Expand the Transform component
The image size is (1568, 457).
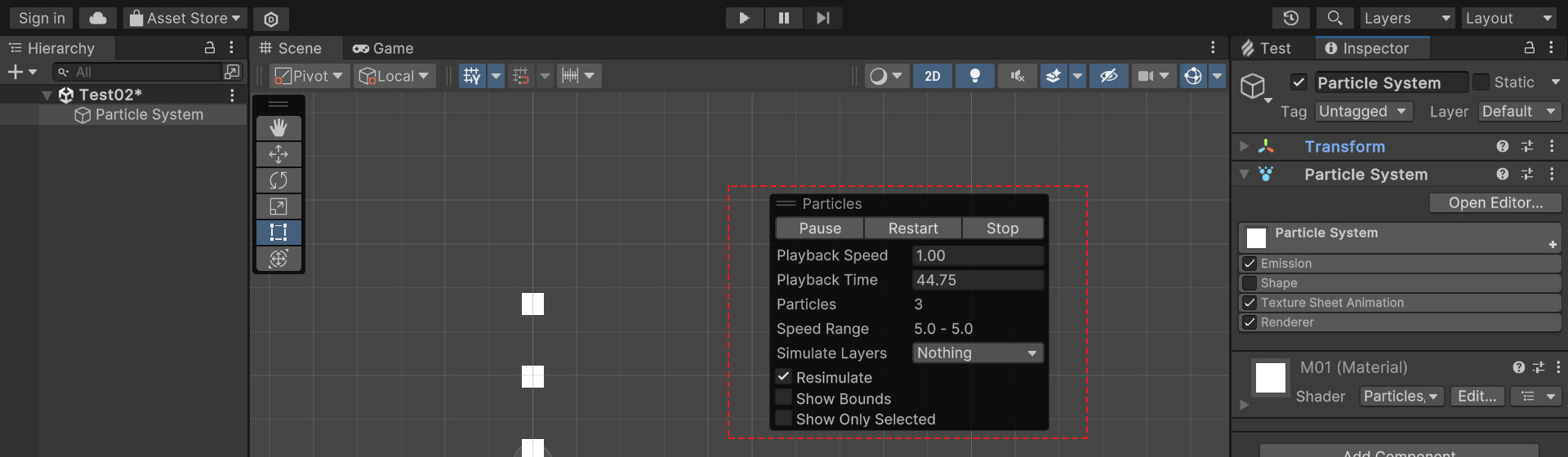tap(1245, 147)
